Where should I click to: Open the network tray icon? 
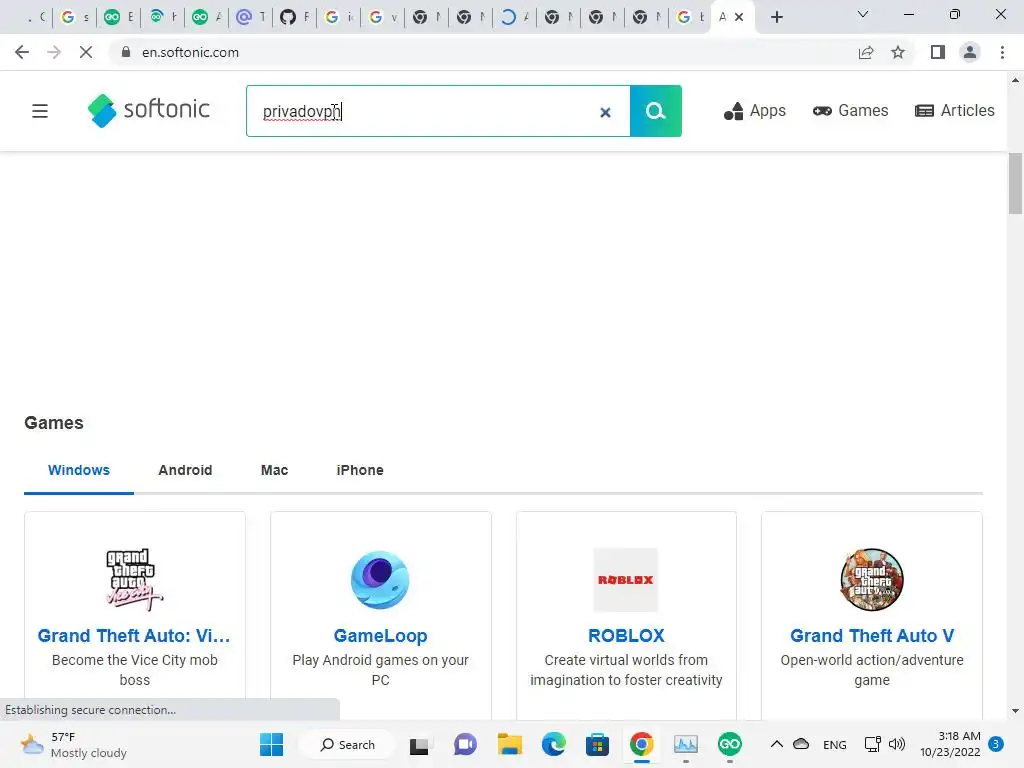click(x=872, y=744)
